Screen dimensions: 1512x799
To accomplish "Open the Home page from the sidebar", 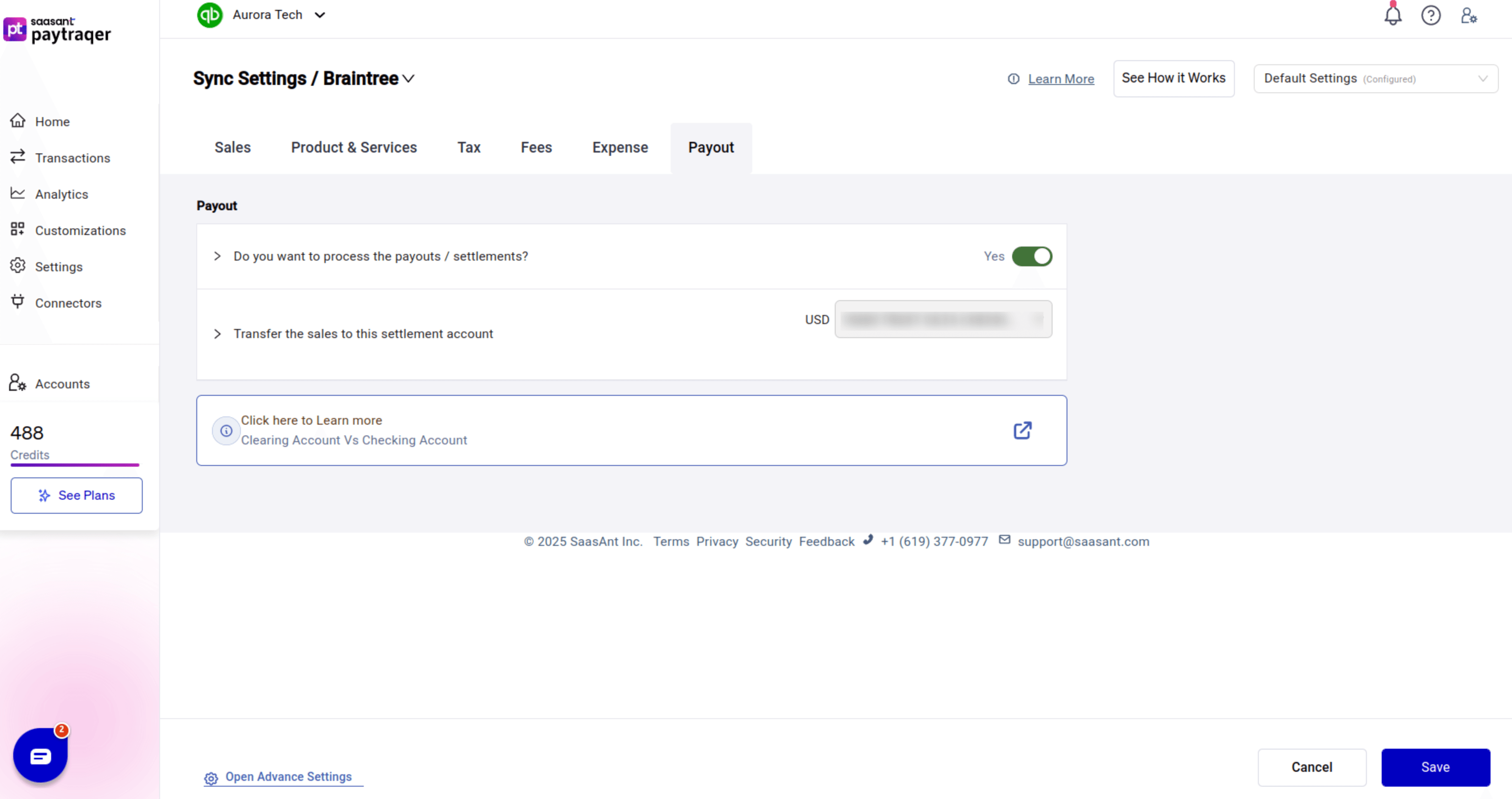I will pyautogui.click(x=52, y=122).
